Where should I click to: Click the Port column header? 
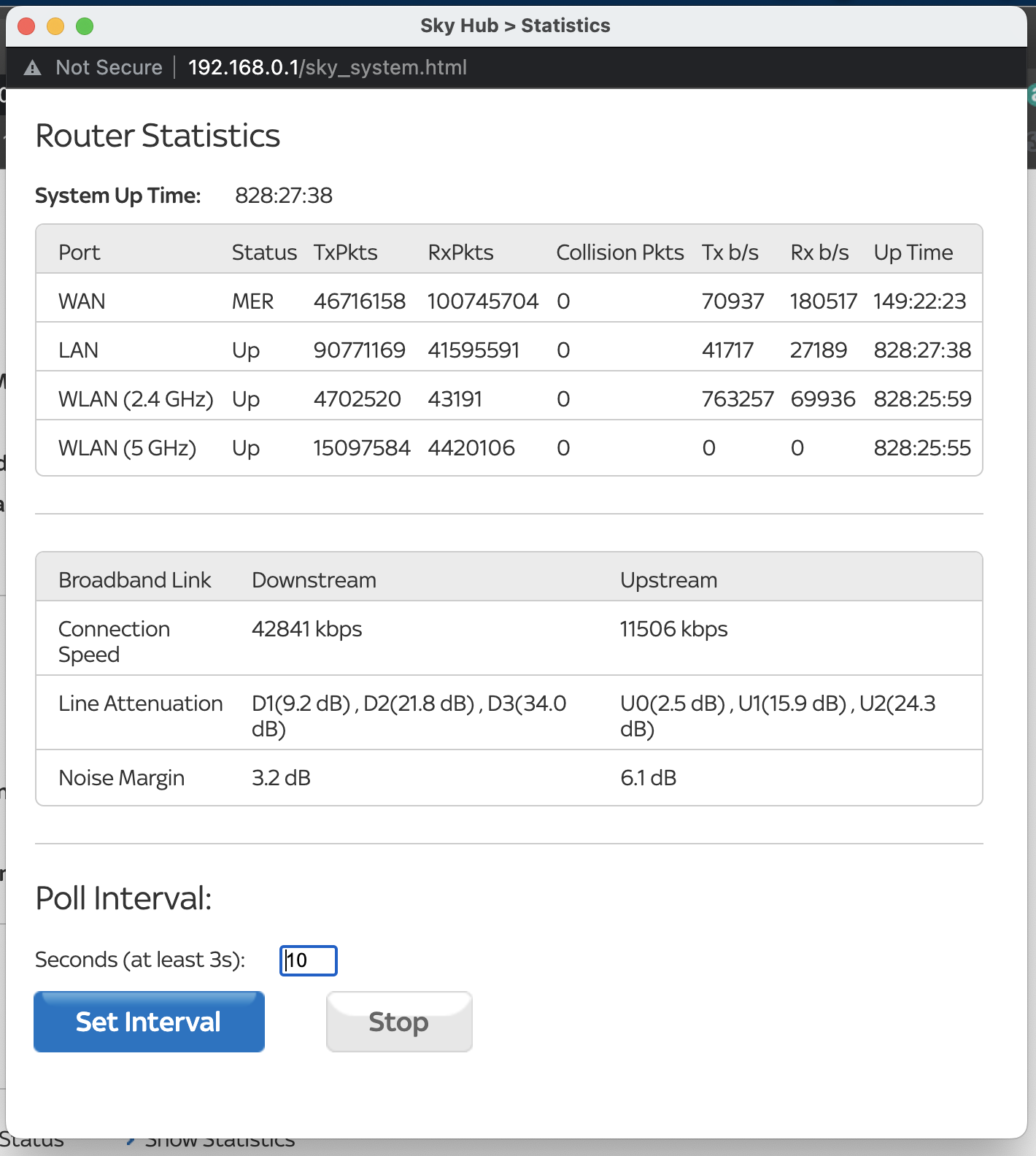79,253
